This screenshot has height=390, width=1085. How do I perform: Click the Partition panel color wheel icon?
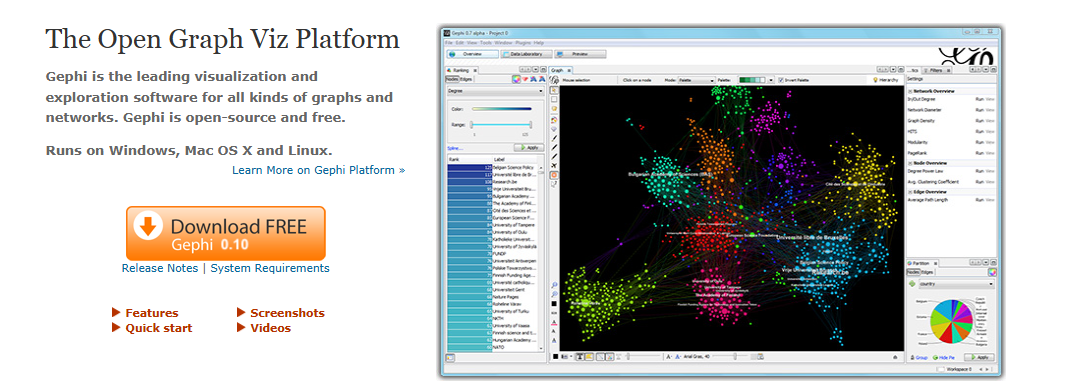point(992,272)
